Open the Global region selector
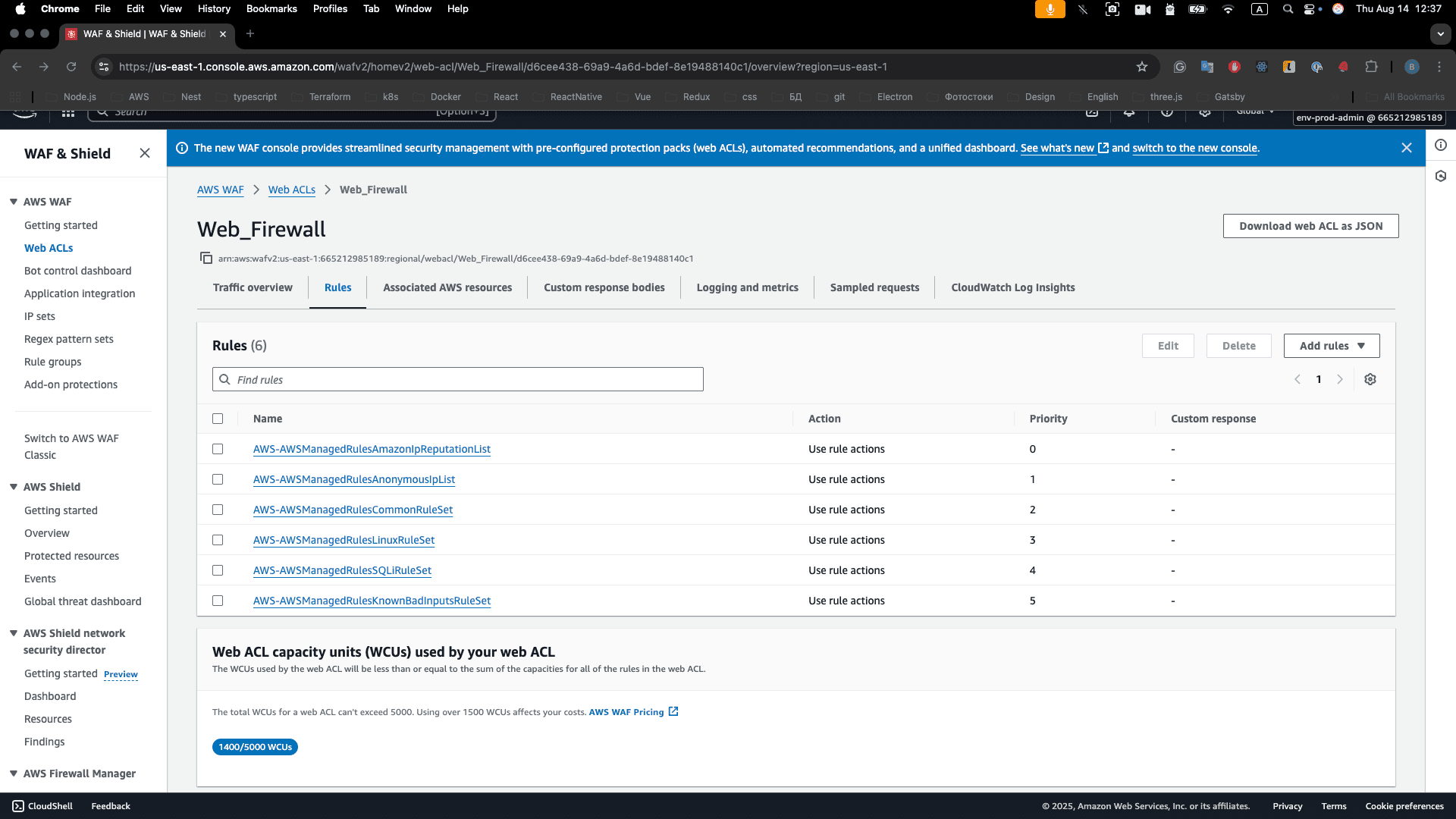This screenshot has width=1456, height=819. tap(1254, 111)
